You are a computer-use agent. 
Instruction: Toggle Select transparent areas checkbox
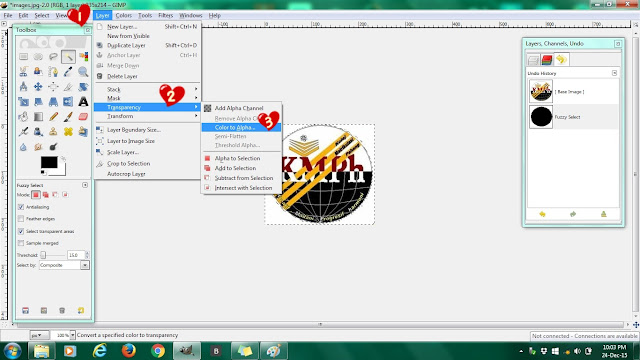[x=21, y=231]
